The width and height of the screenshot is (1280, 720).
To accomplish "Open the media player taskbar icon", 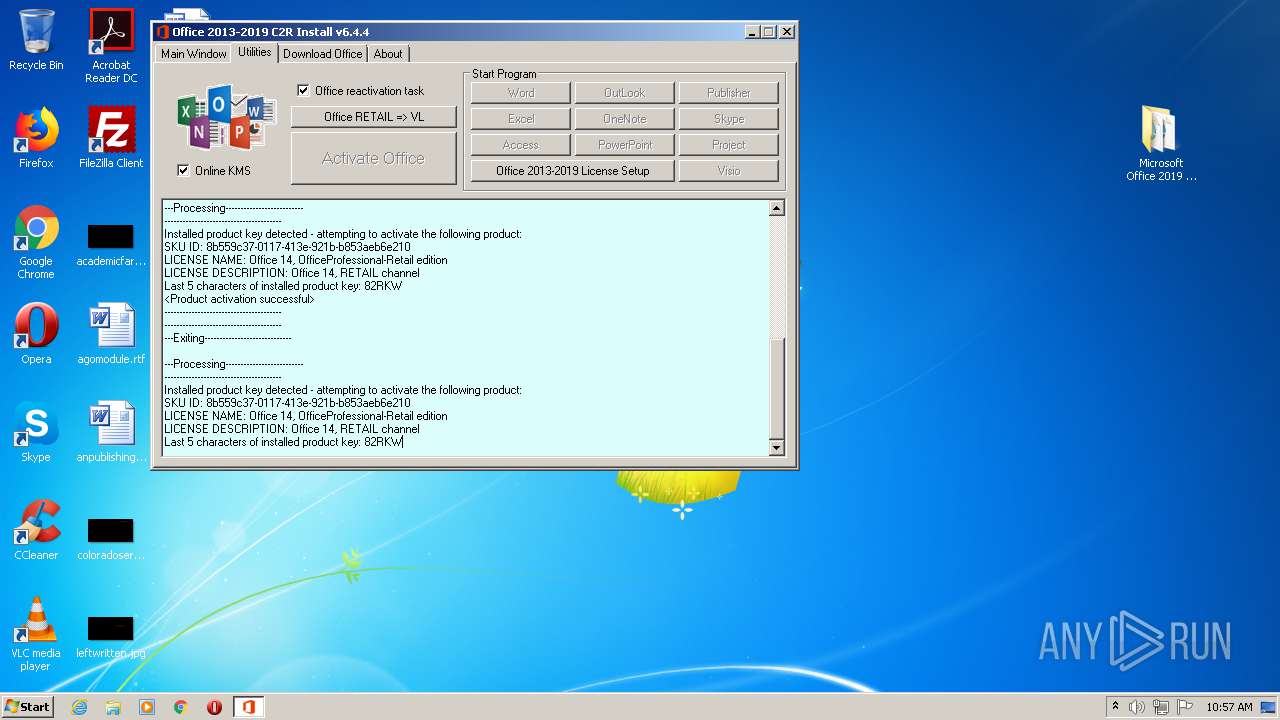I will [147, 707].
